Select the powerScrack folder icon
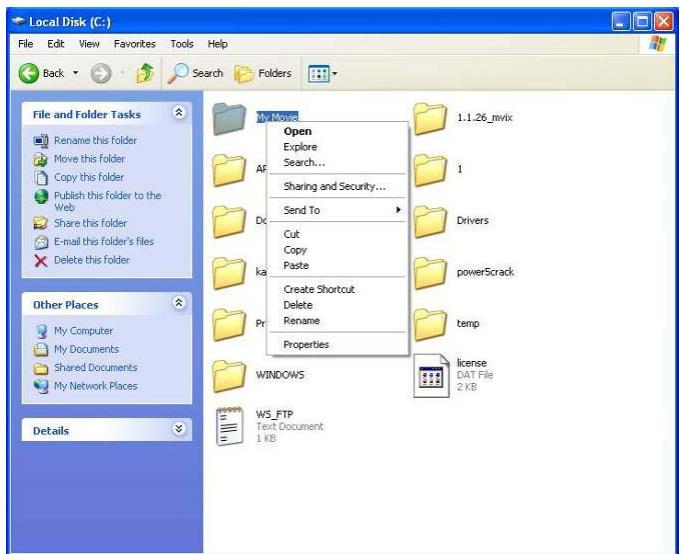Image resolution: width=682 pixels, height=554 pixels. click(430, 273)
